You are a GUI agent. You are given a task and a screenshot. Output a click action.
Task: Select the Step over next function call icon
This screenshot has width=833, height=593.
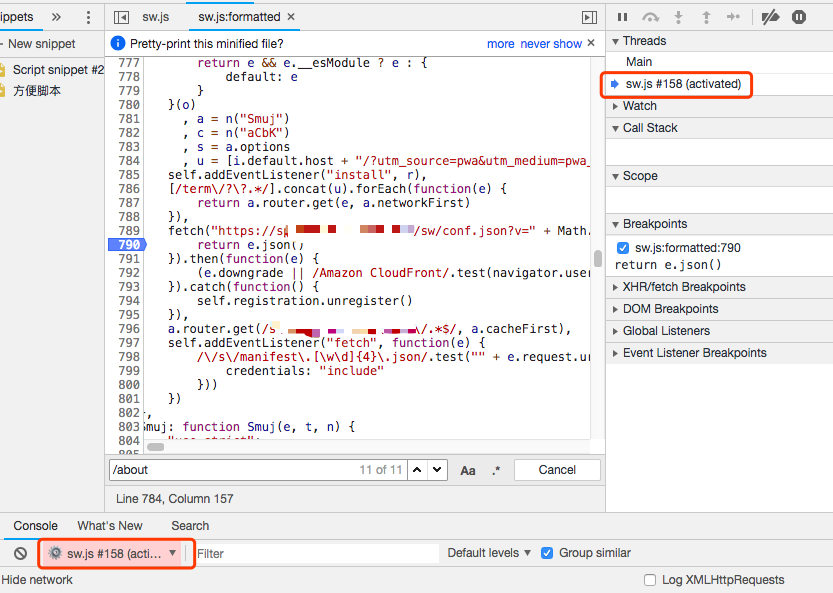pos(650,17)
